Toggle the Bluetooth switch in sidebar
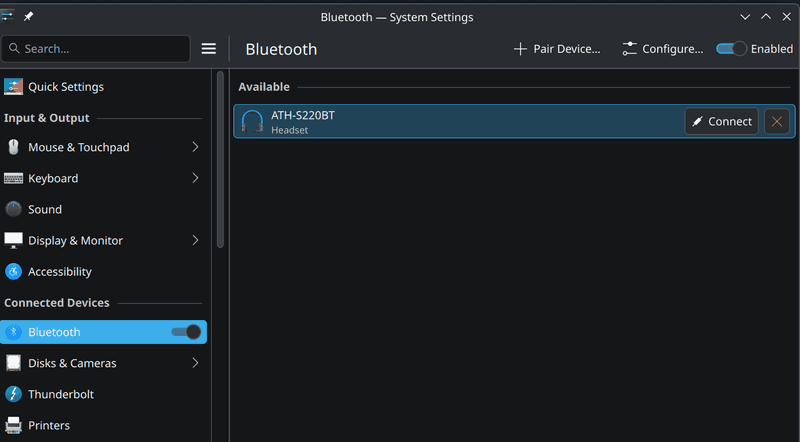Screen dimensions: 800x442 coord(186,332)
